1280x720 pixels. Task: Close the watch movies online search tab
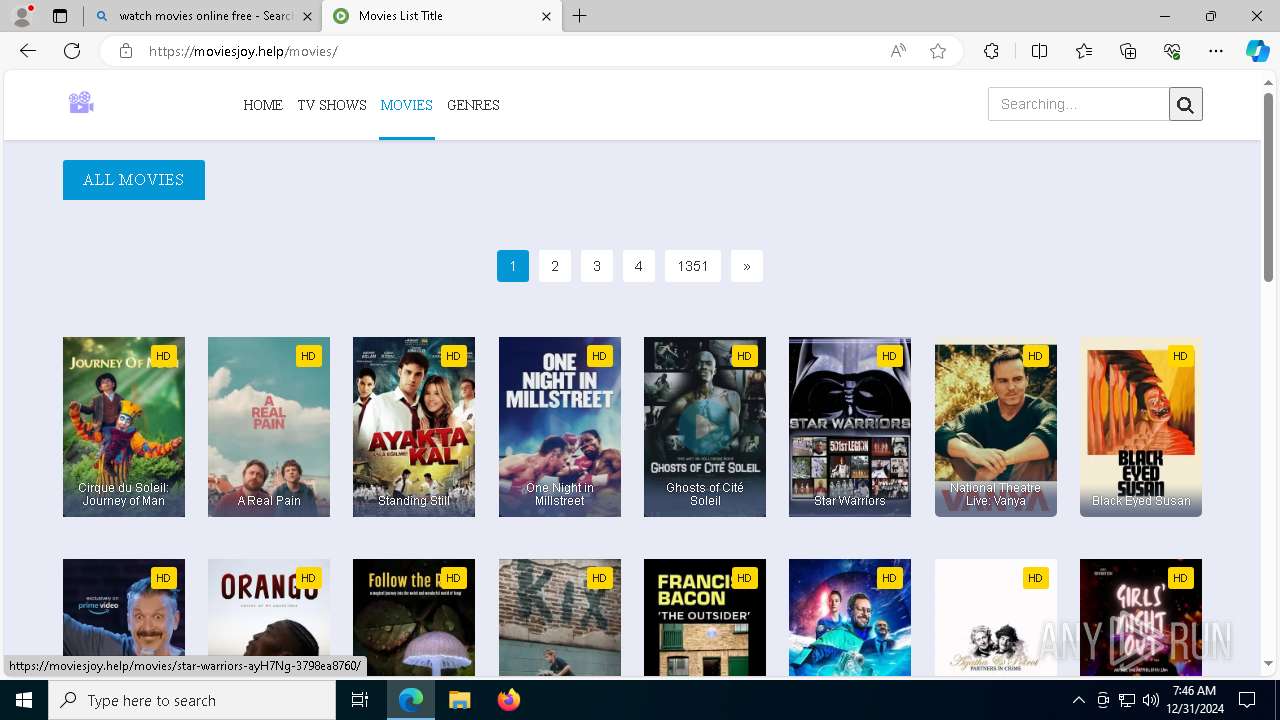[x=307, y=16]
